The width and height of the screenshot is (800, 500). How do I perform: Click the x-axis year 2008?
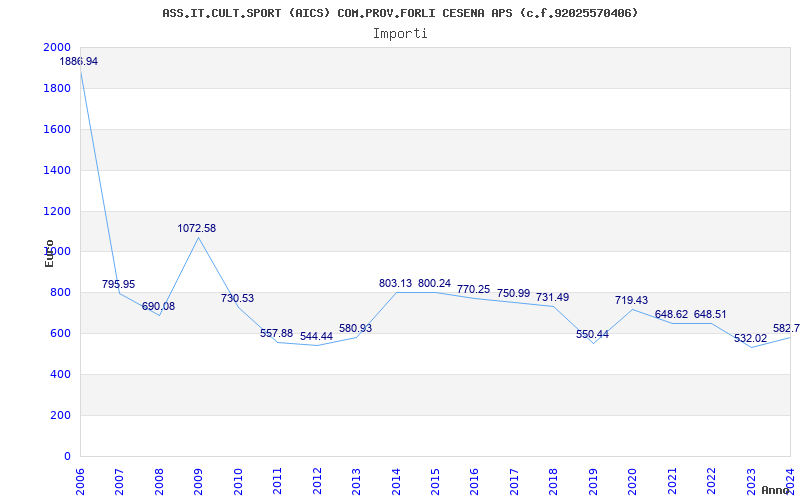point(159,480)
